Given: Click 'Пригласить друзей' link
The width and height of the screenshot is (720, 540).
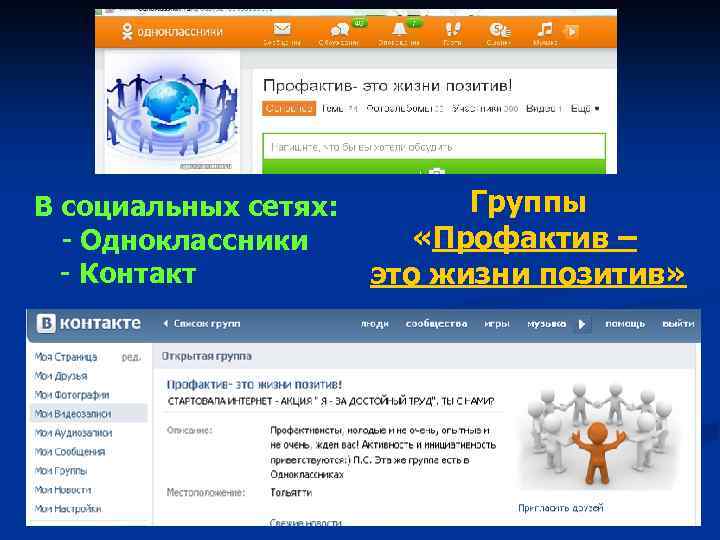Looking at the screenshot, I should (561, 508).
